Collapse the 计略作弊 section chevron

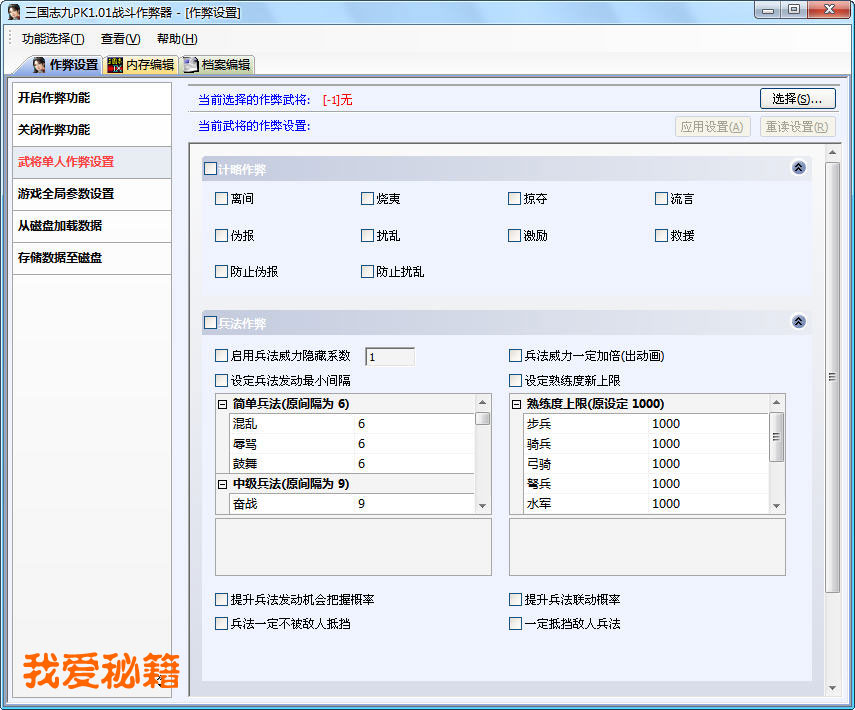pos(798,168)
